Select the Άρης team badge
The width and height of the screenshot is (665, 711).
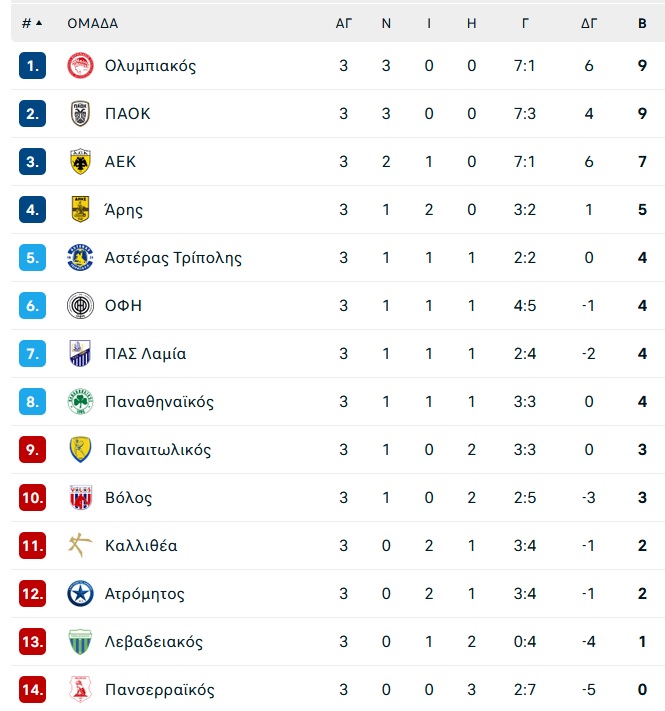click(x=80, y=209)
